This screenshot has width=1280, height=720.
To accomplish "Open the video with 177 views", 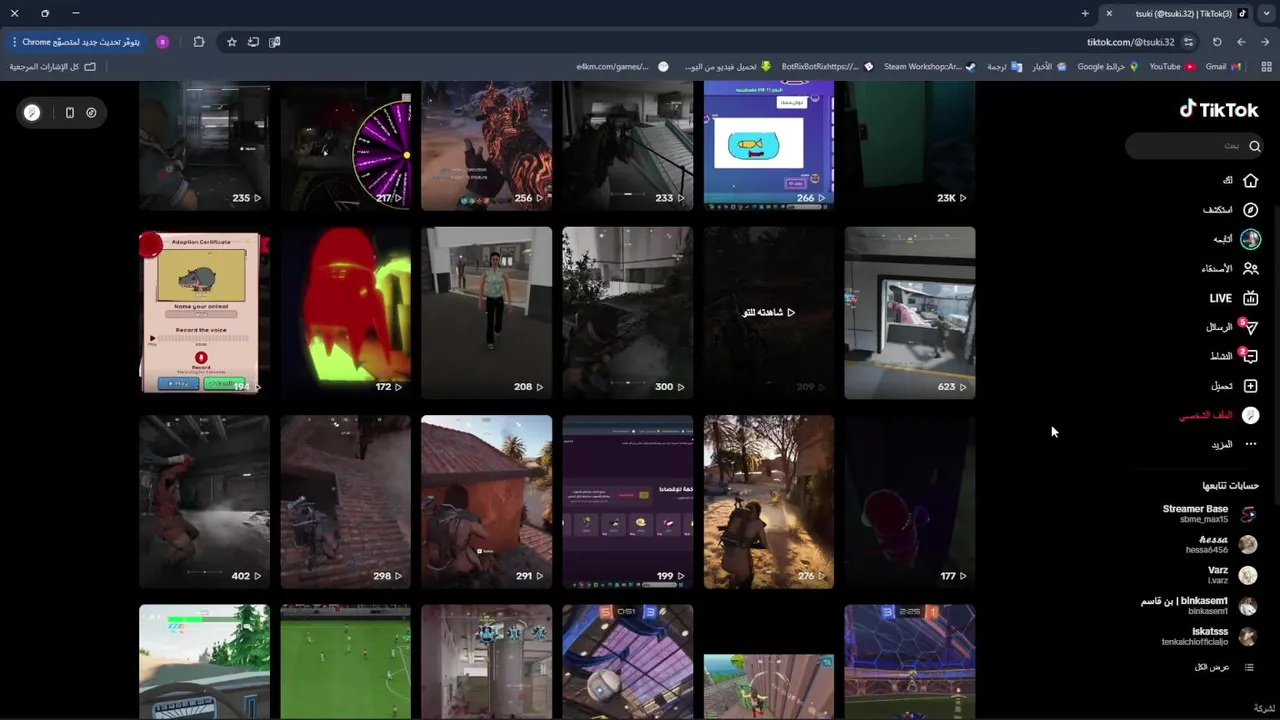I will click(909, 502).
